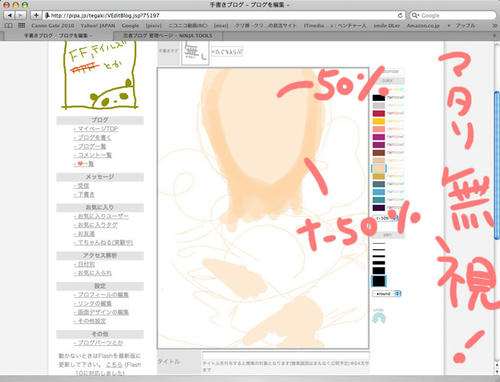Click the browser forward arrow button
The image size is (500, 382).
pos(21,15)
